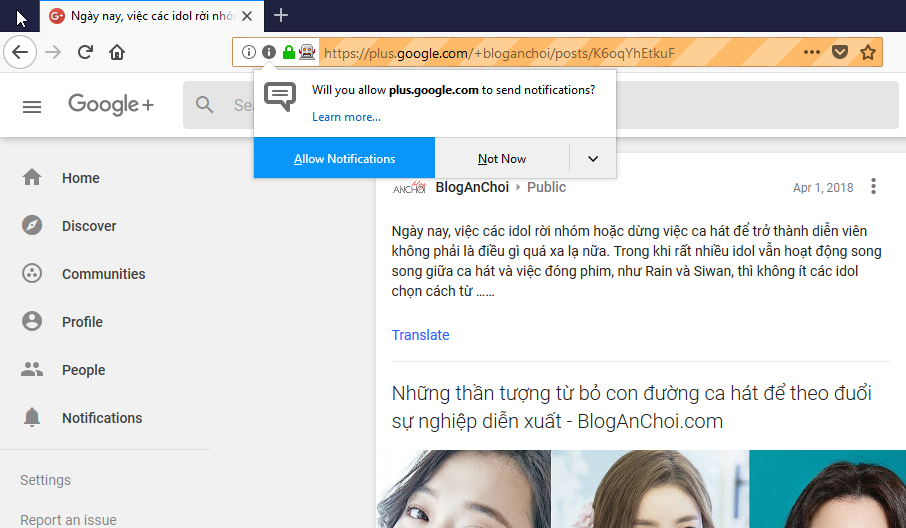This screenshot has height=528, width=906.
Task: Click the address bar URL
Action: [x=499, y=53]
